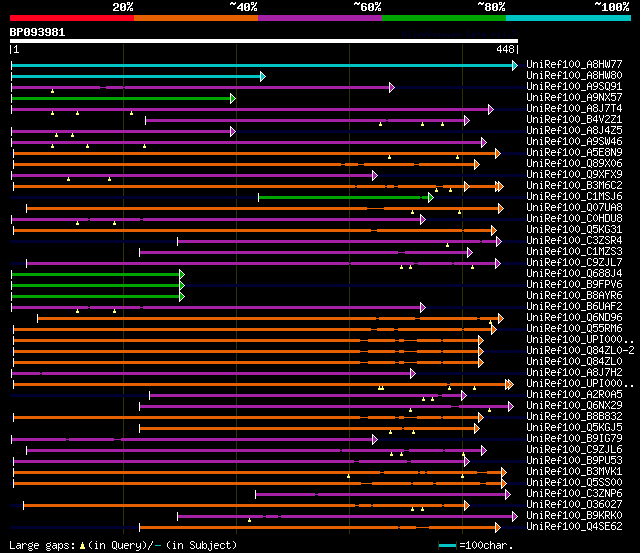Image resolution: width=640 pixels, height=553 pixels.
Task: Open subject UniRef100_B4V2Z1 label
Action: pyautogui.click(x=574, y=120)
